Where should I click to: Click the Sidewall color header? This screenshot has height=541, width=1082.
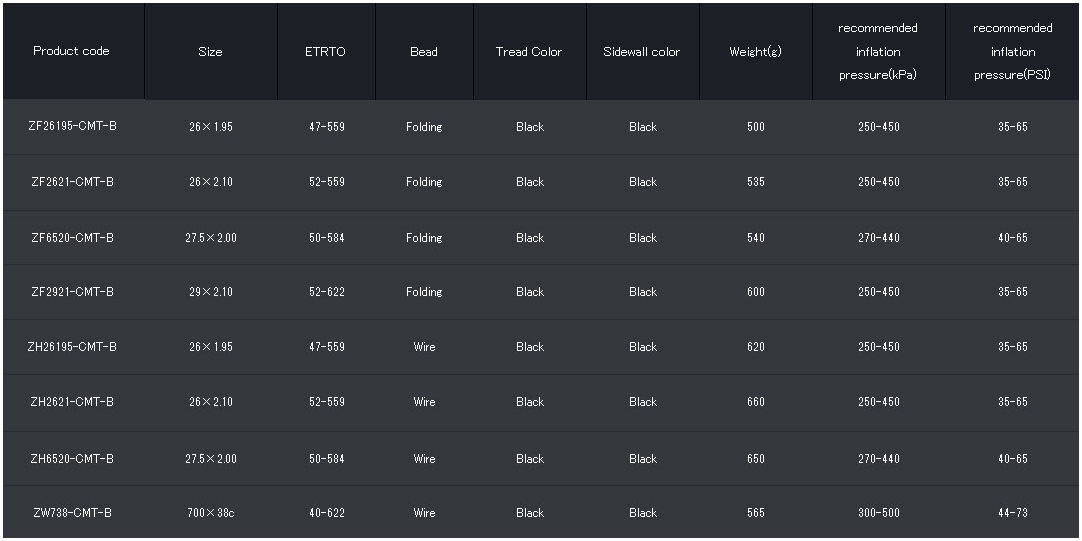click(642, 52)
